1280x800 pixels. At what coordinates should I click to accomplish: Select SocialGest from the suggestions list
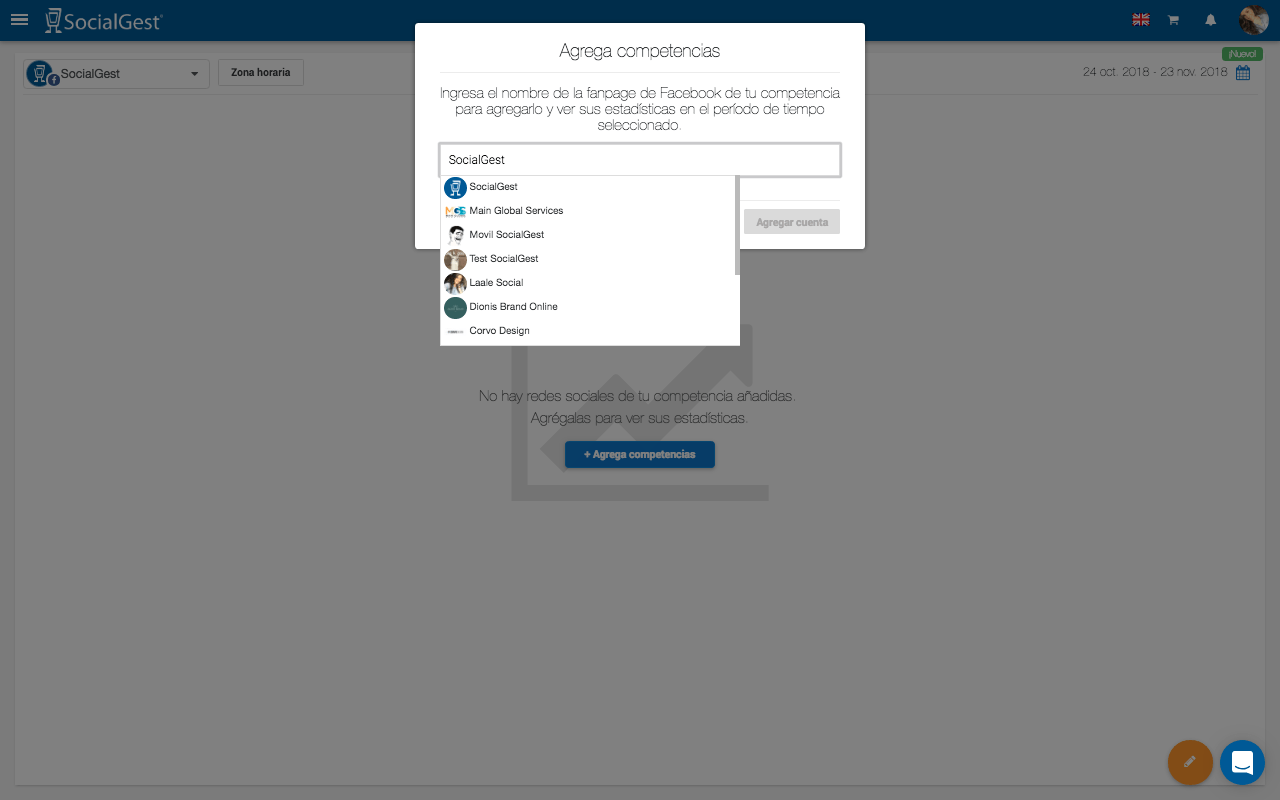tap(588, 187)
